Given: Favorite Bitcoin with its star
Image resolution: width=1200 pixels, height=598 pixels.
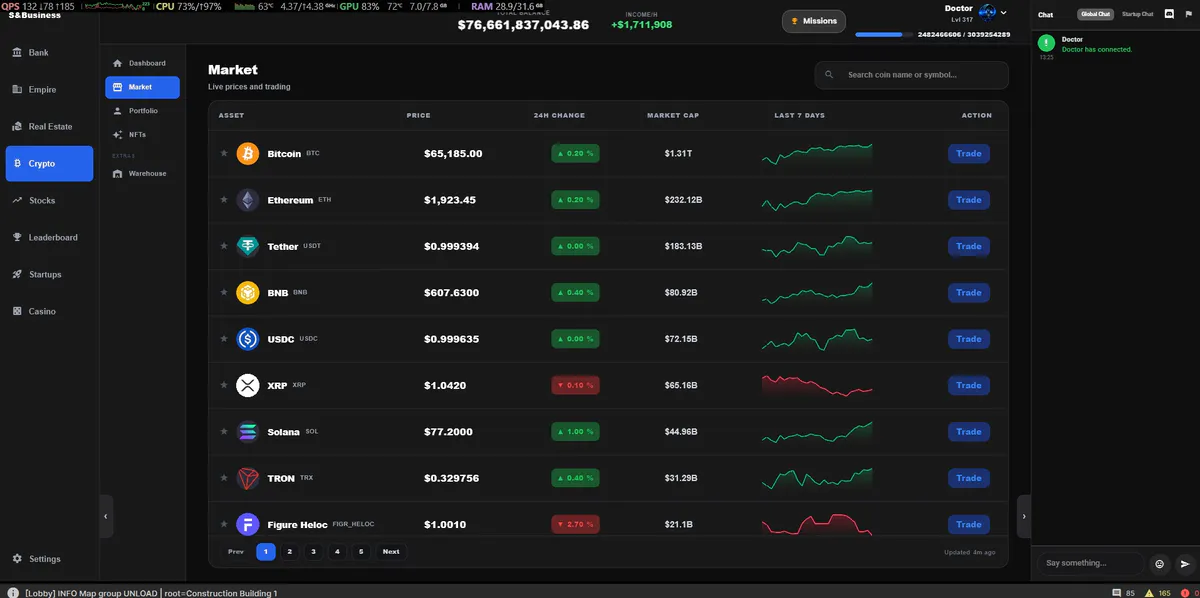Looking at the screenshot, I should 224,154.
